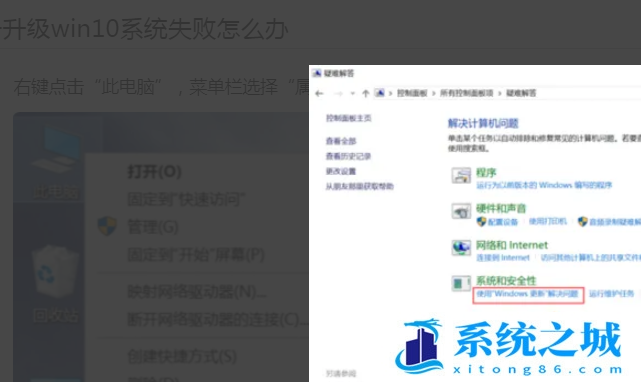Choose 固定到"开始"屏幕(P) in background menu

click(196, 255)
